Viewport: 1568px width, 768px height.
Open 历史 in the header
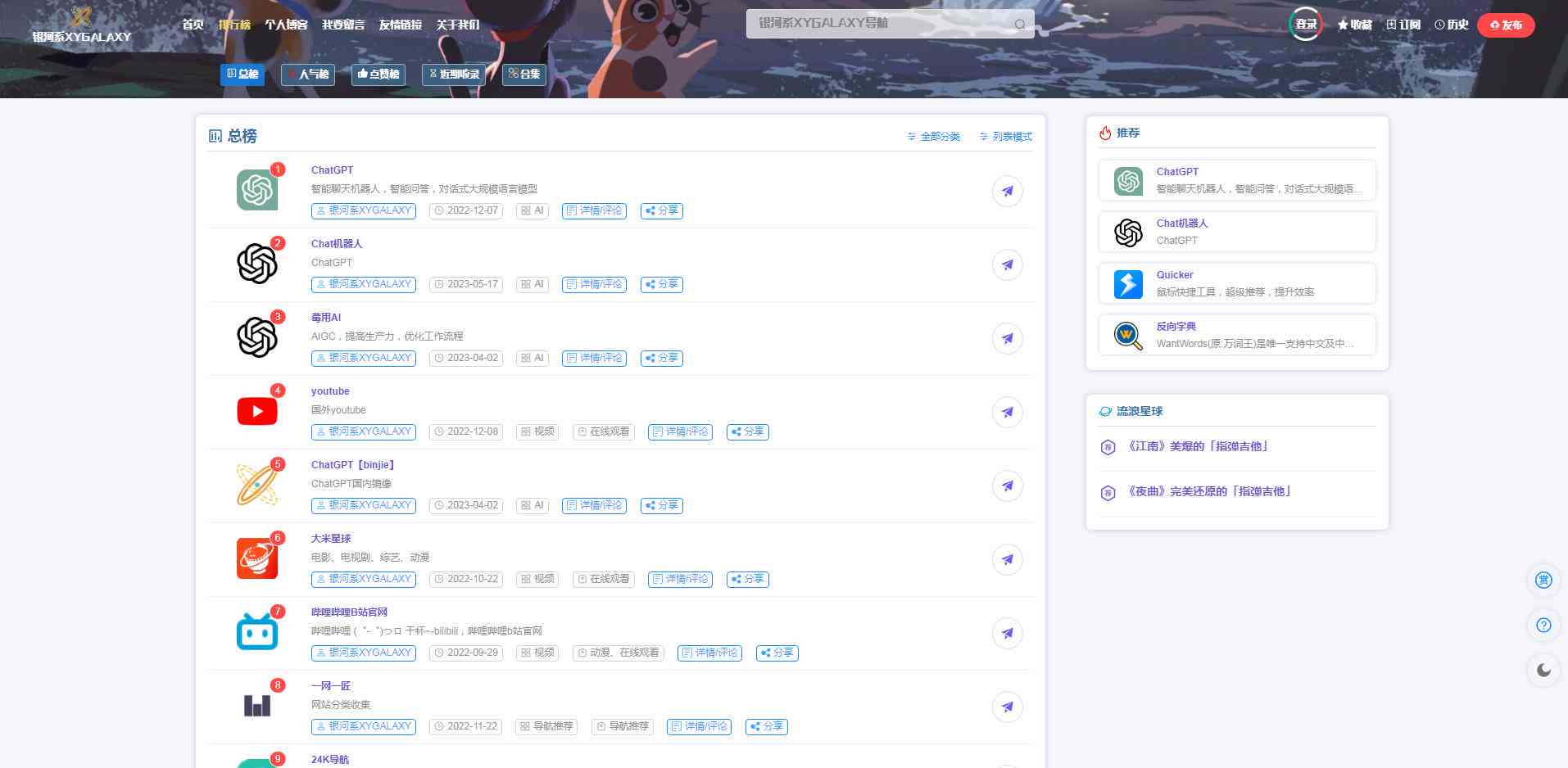coord(1452,25)
